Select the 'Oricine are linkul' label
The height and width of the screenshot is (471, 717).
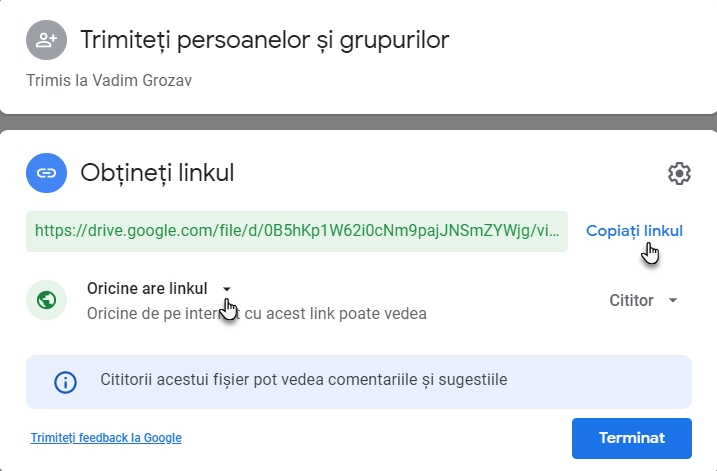(x=147, y=289)
